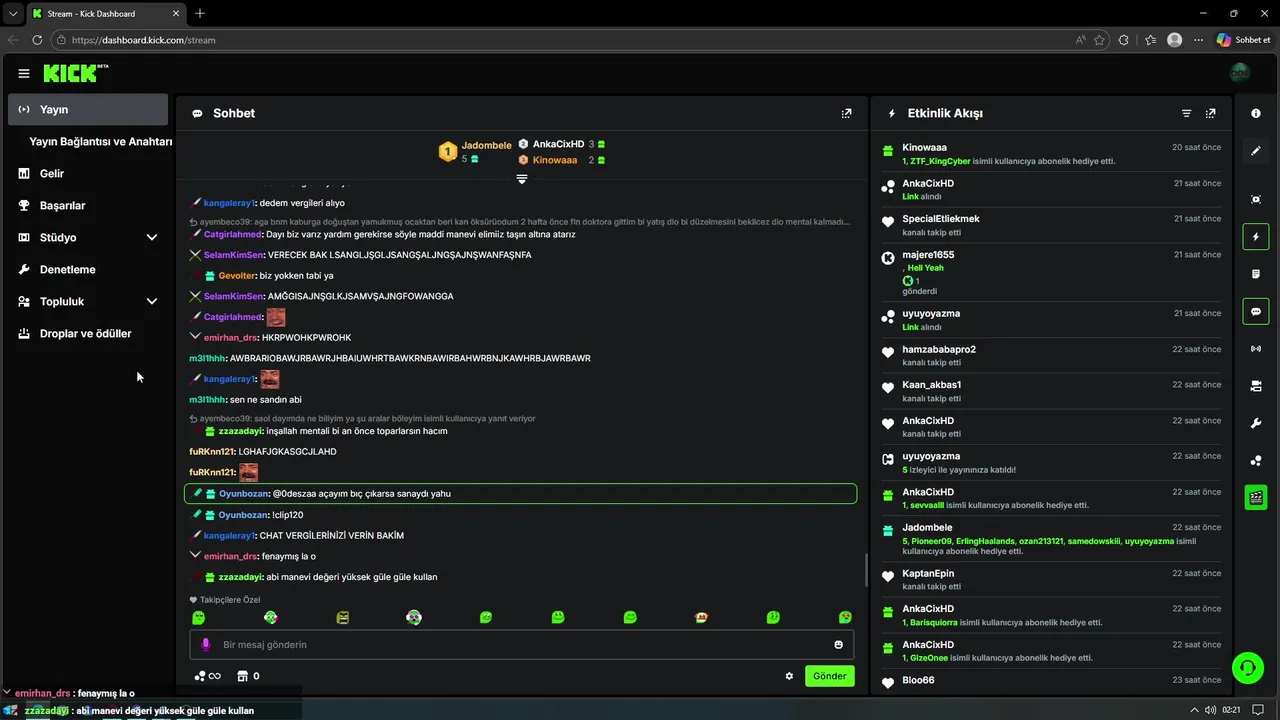
Task: Click the chat panel vertical scrollbar
Action: tap(865, 571)
